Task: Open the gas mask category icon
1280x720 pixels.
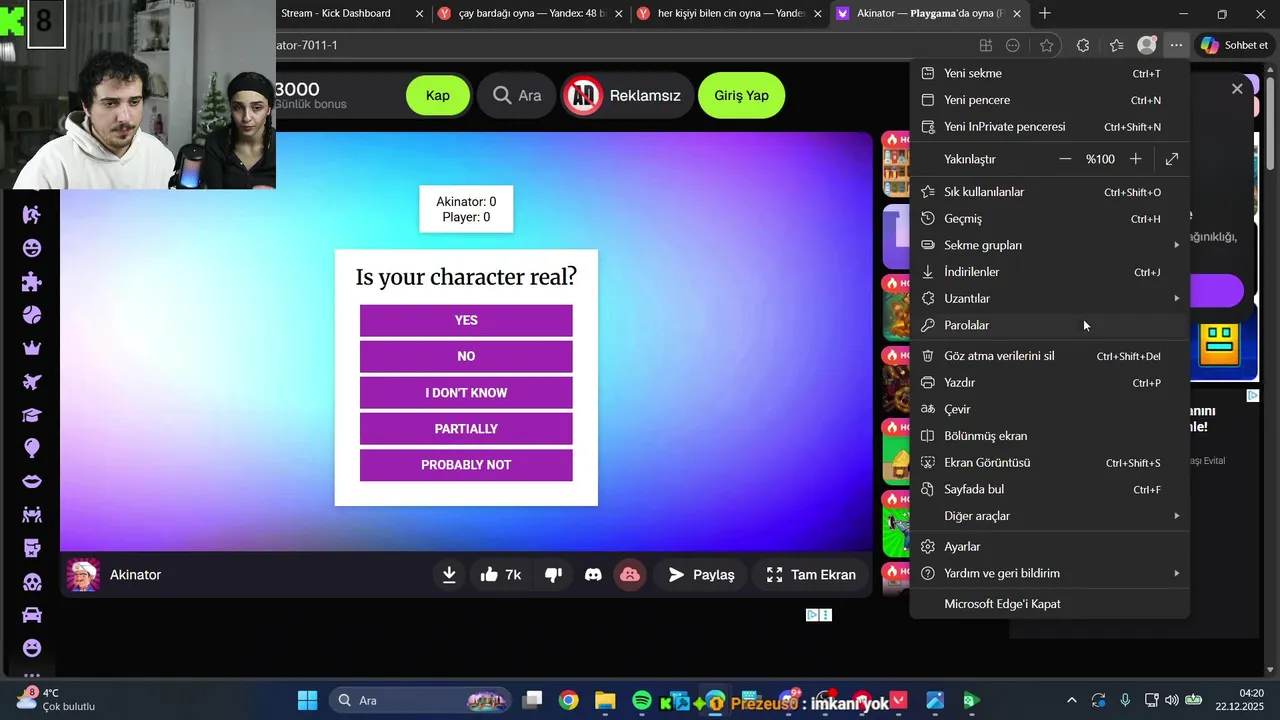Action: tap(32, 581)
